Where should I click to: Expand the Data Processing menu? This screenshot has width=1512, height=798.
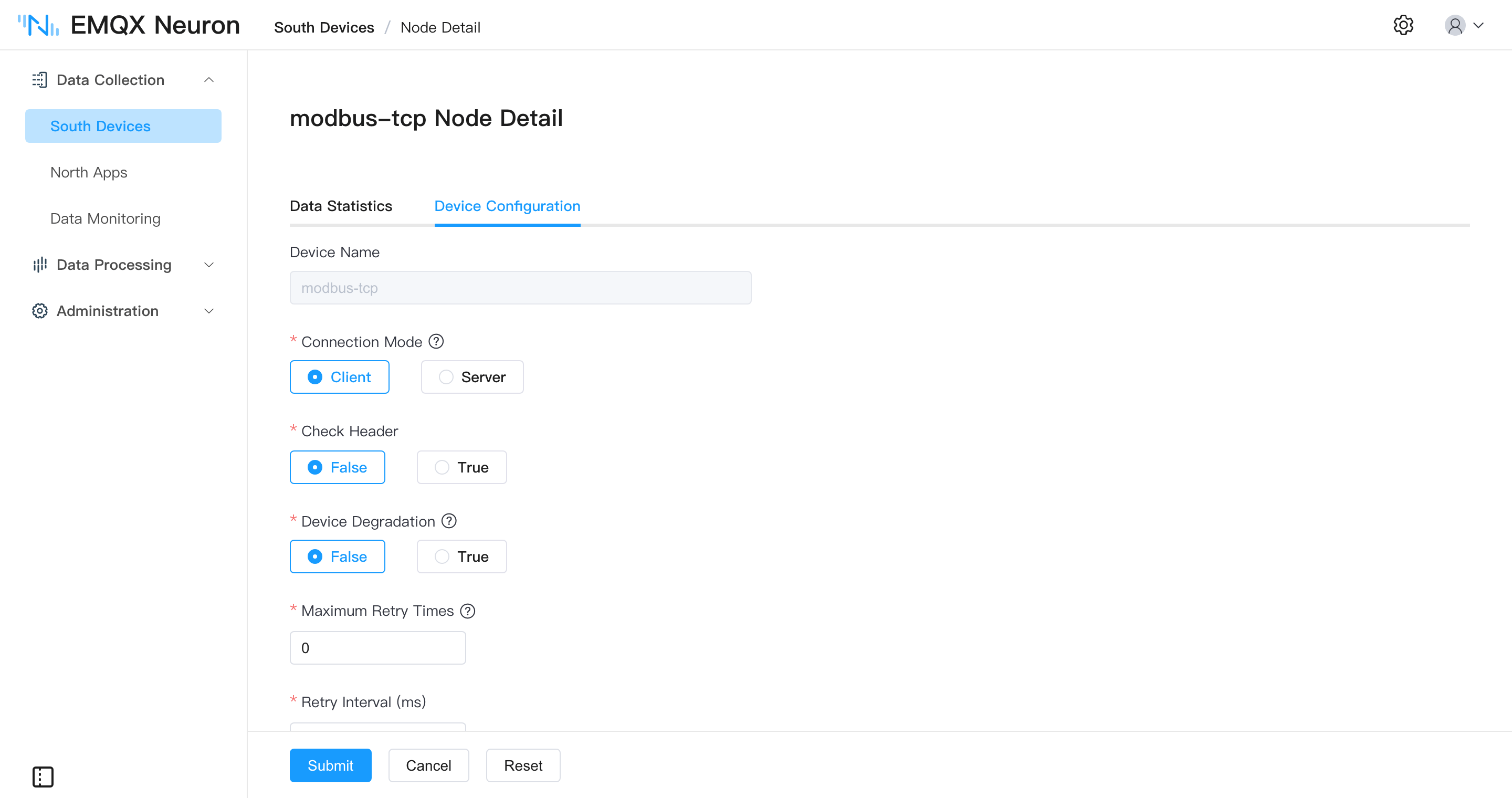coord(208,265)
